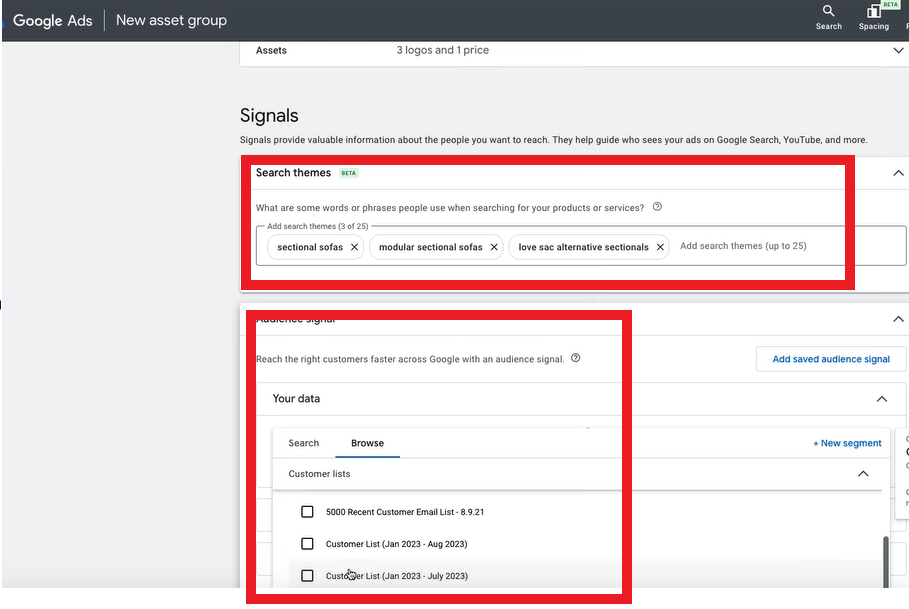The image size is (909, 609).
Task: Click the Google Ads logo
Action: tap(52, 20)
